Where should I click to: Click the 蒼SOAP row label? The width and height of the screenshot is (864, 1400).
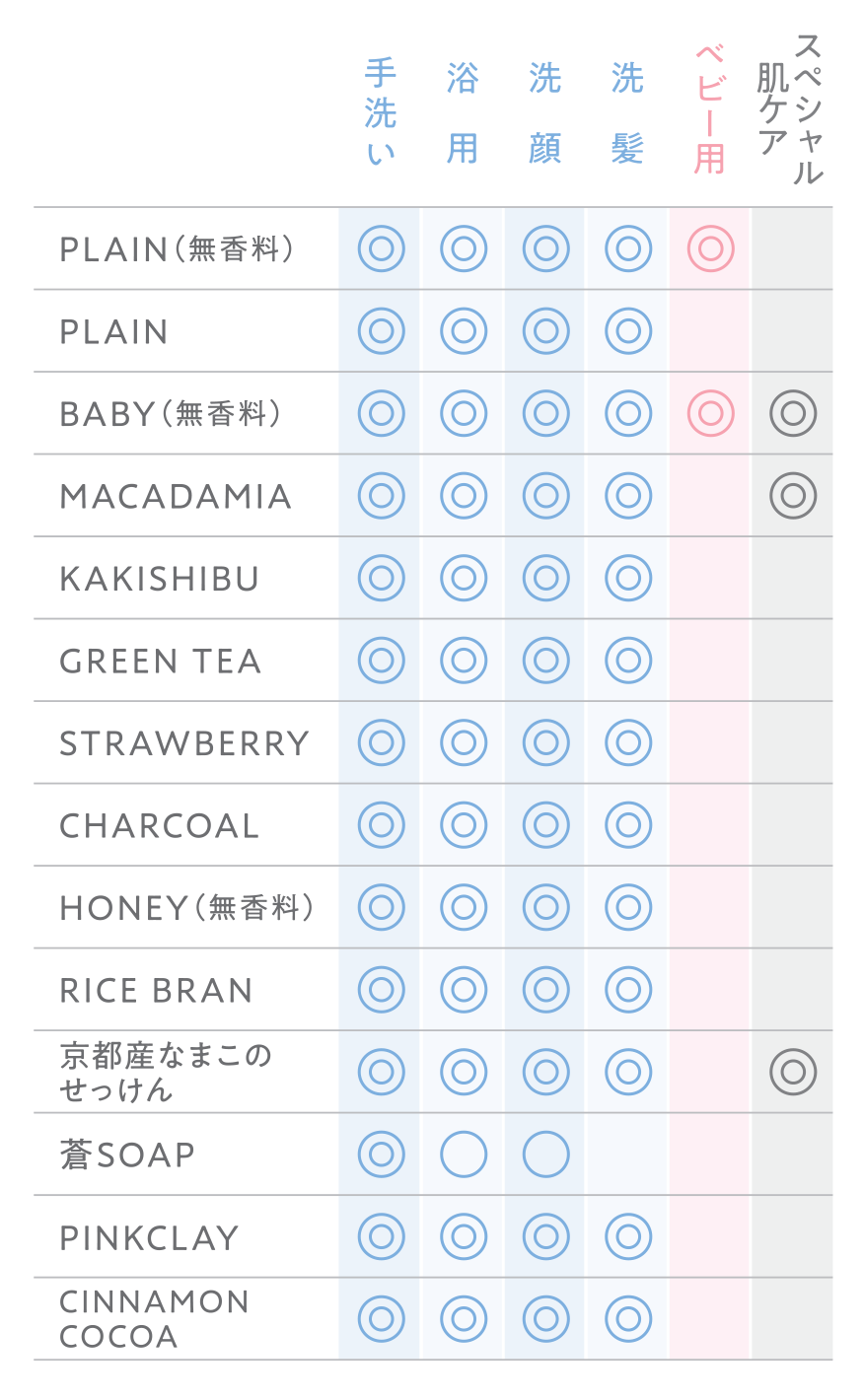coord(127,1155)
